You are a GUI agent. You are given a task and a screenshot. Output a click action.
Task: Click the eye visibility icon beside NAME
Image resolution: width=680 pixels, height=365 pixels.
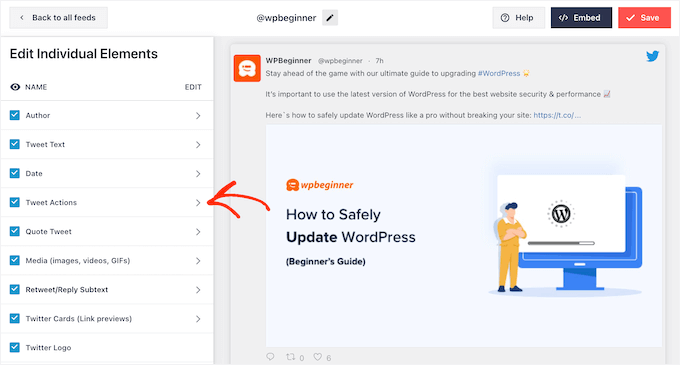(15, 87)
